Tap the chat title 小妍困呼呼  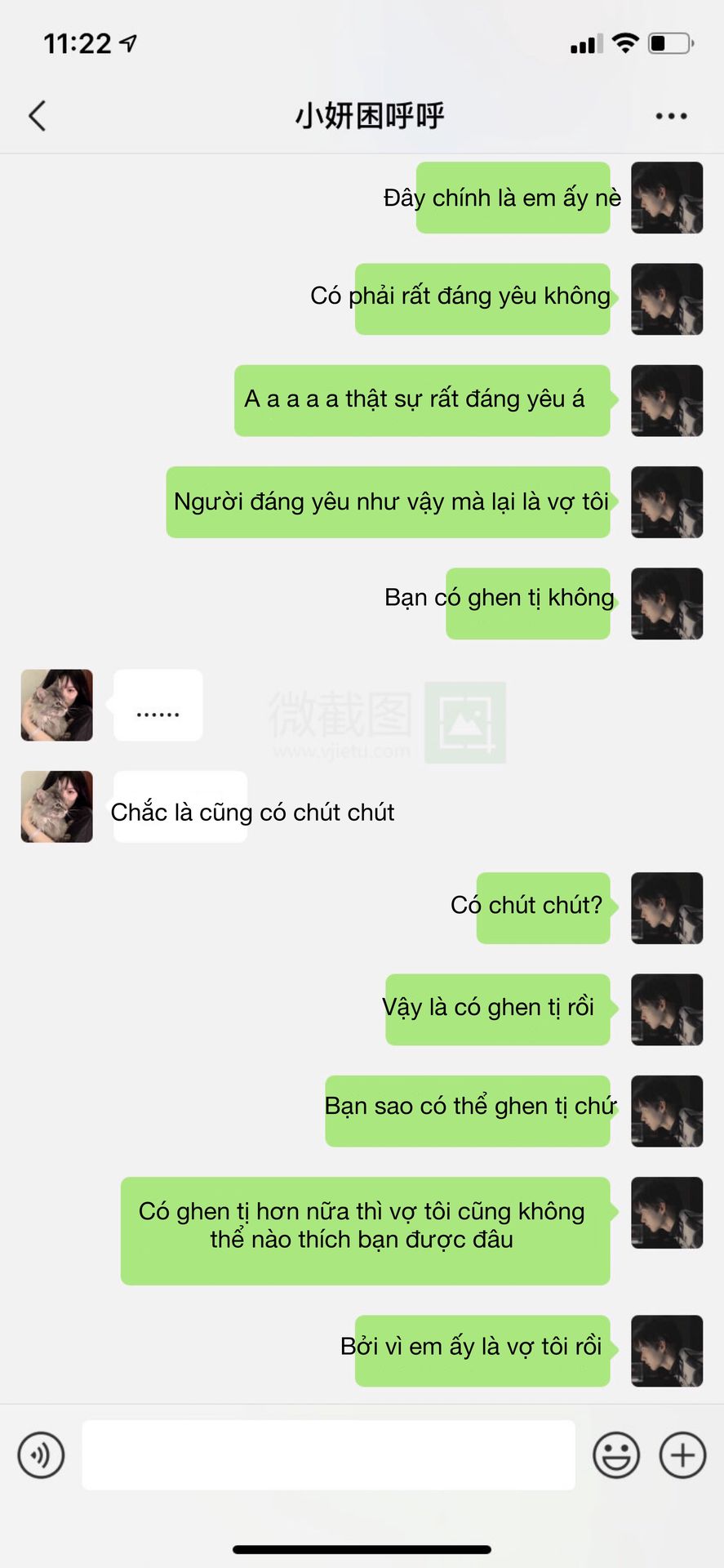coord(370,116)
